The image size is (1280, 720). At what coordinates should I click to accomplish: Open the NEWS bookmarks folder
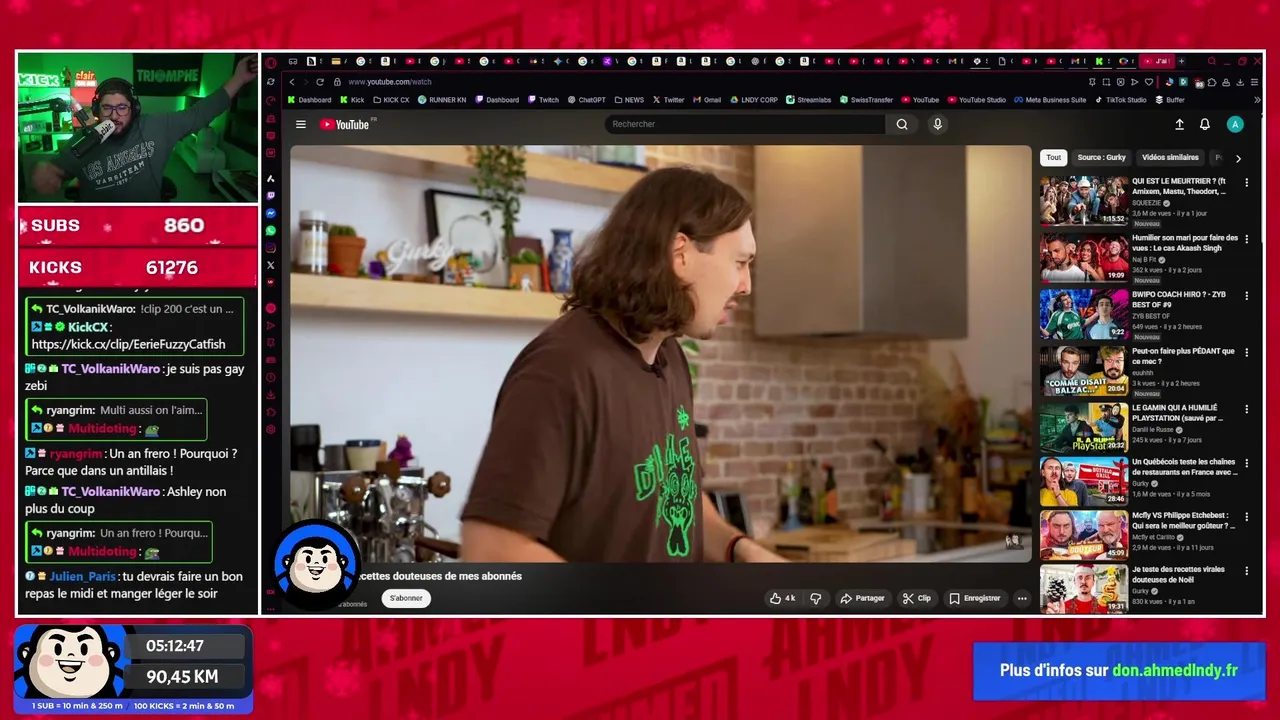(629, 100)
